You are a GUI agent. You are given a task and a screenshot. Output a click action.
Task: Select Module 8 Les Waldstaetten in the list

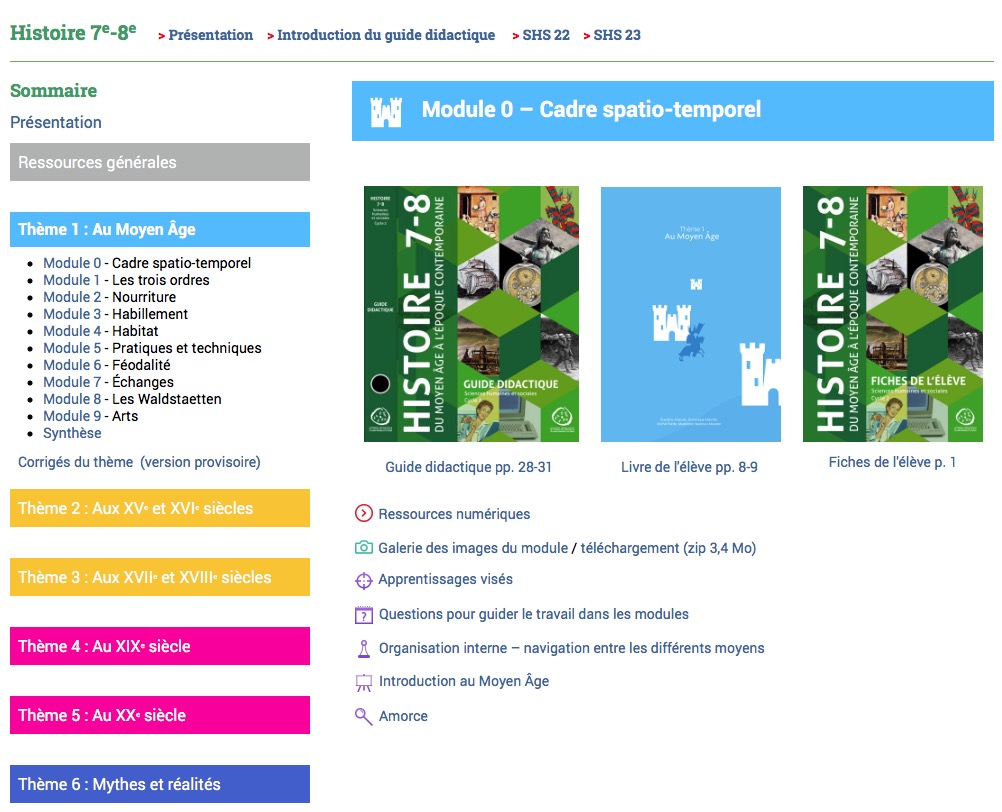pyautogui.click(x=73, y=399)
